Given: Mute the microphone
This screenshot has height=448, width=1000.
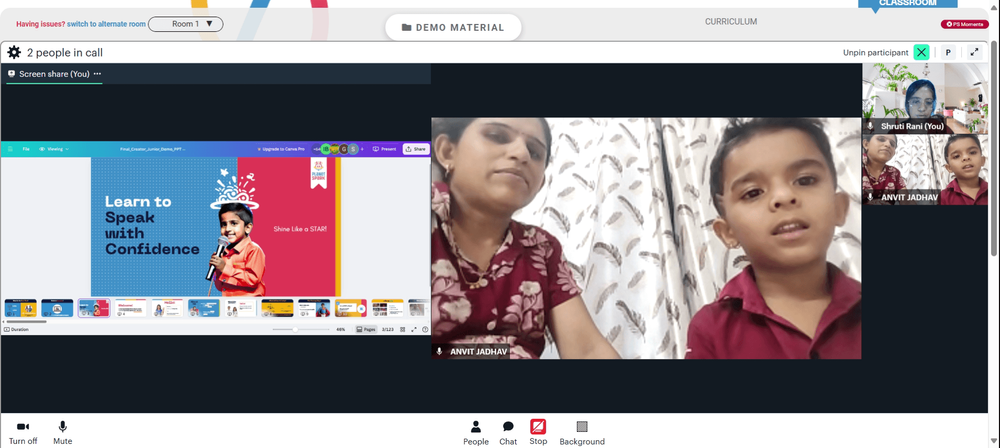Looking at the screenshot, I should tap(62, 432).
